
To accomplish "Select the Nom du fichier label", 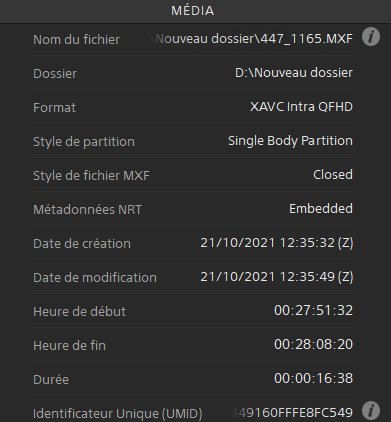I will [76, 40].
